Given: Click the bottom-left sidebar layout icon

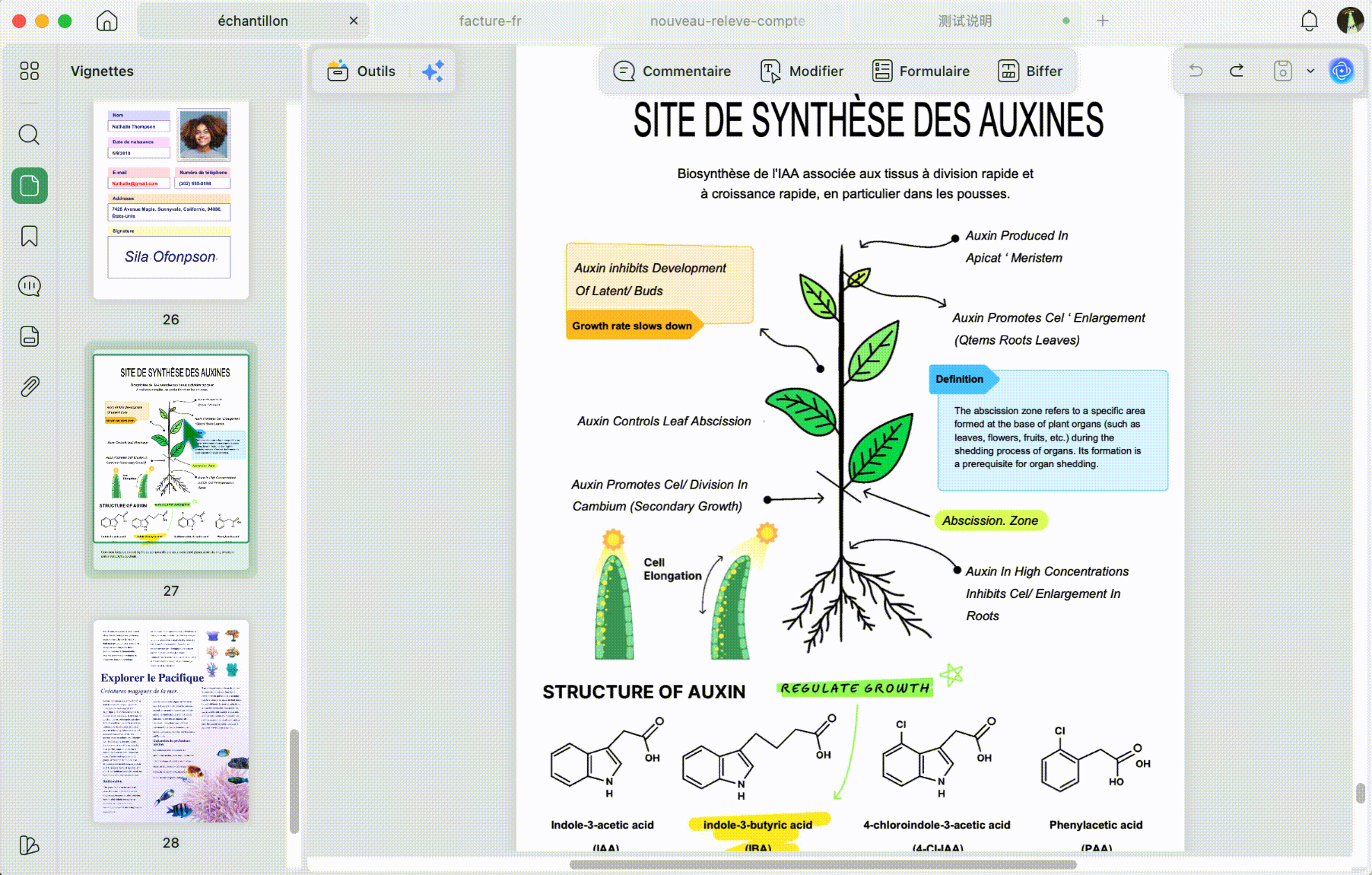Looking at the screenshot, I should (x=29, y=845).
